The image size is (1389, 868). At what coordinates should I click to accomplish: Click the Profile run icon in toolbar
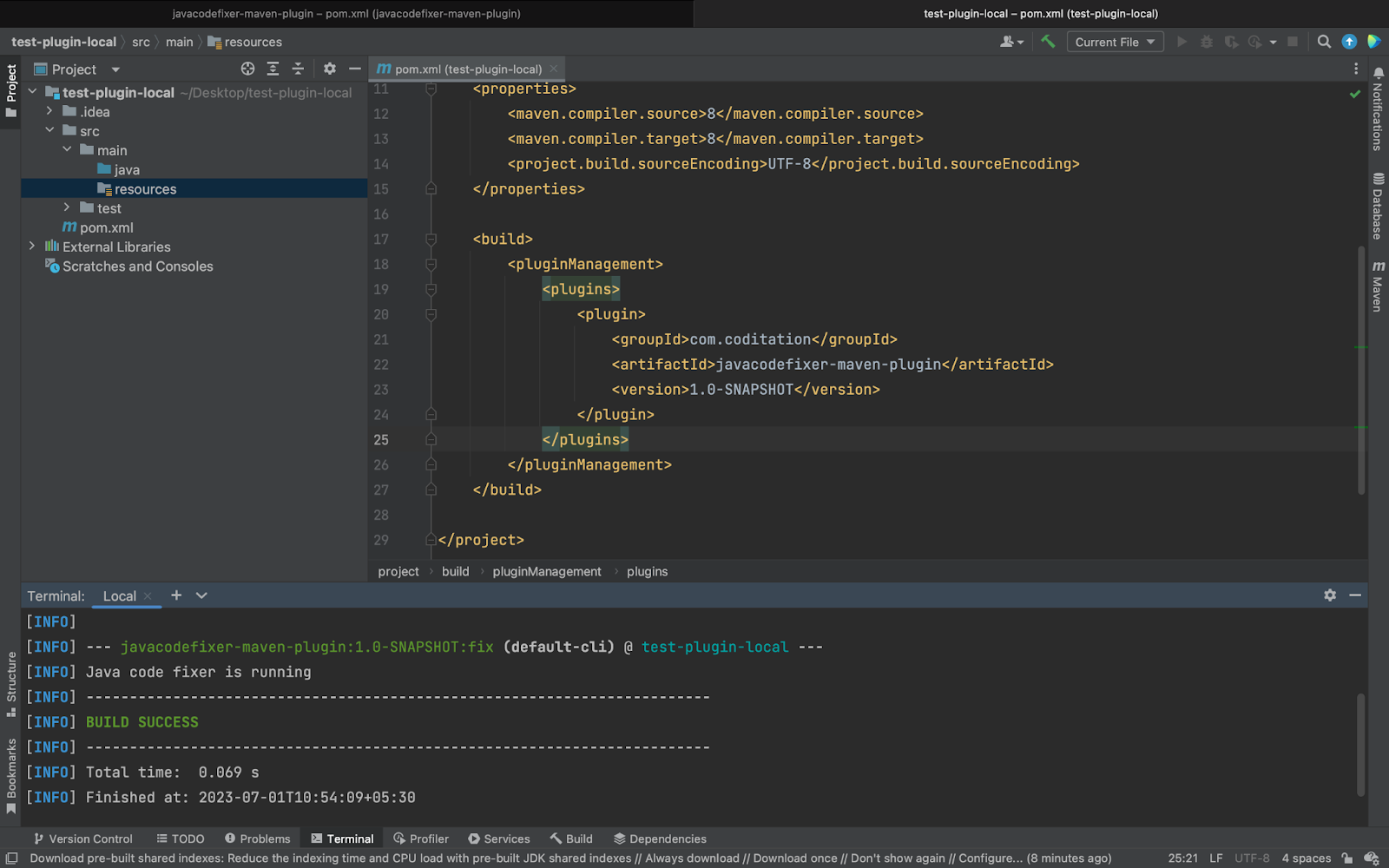pos(1254,42)
